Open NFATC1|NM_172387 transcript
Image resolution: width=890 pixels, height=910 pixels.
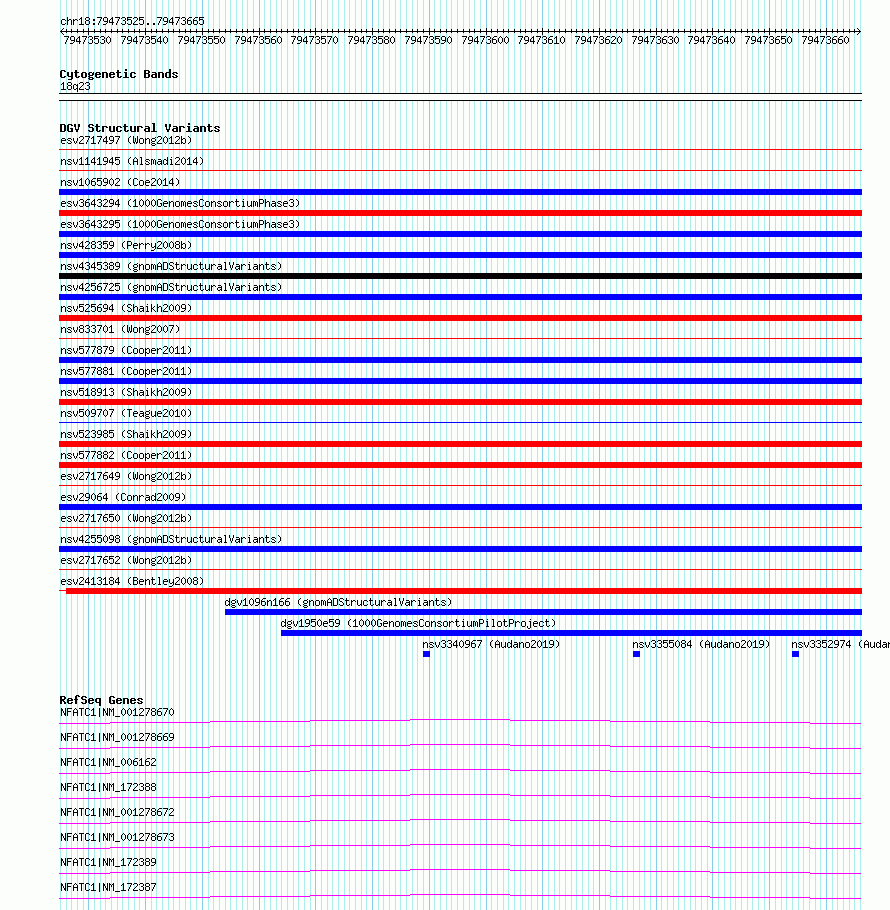pyautogui.click(x=108, y=887)
